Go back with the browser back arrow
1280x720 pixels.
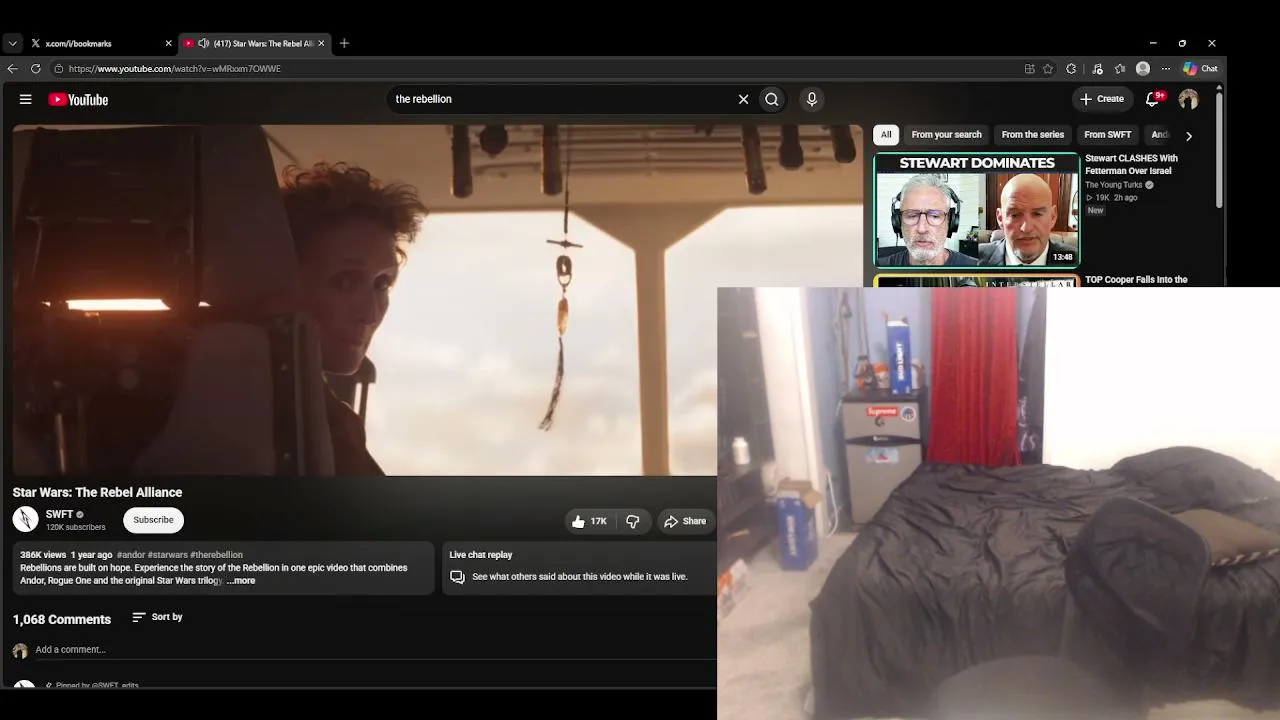(x=12, y=69)
